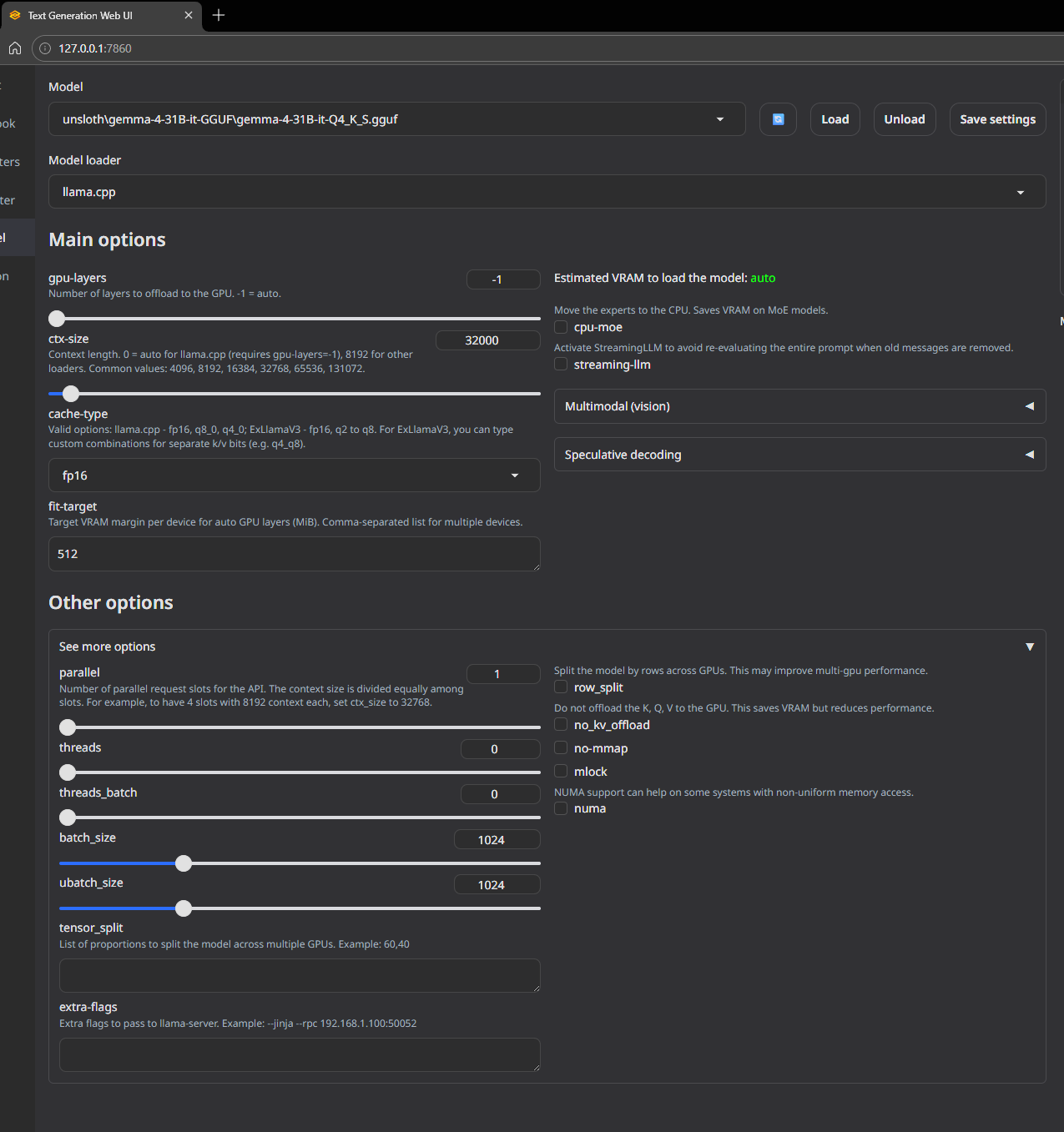Screen dimensions: 1064x1132
Task: Click the site info icon in address bar
Action: [45, 48]
